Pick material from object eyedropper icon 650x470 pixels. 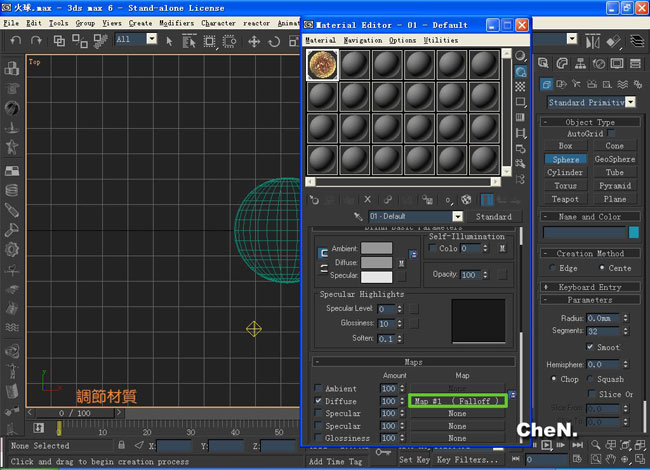pos(358,216)
